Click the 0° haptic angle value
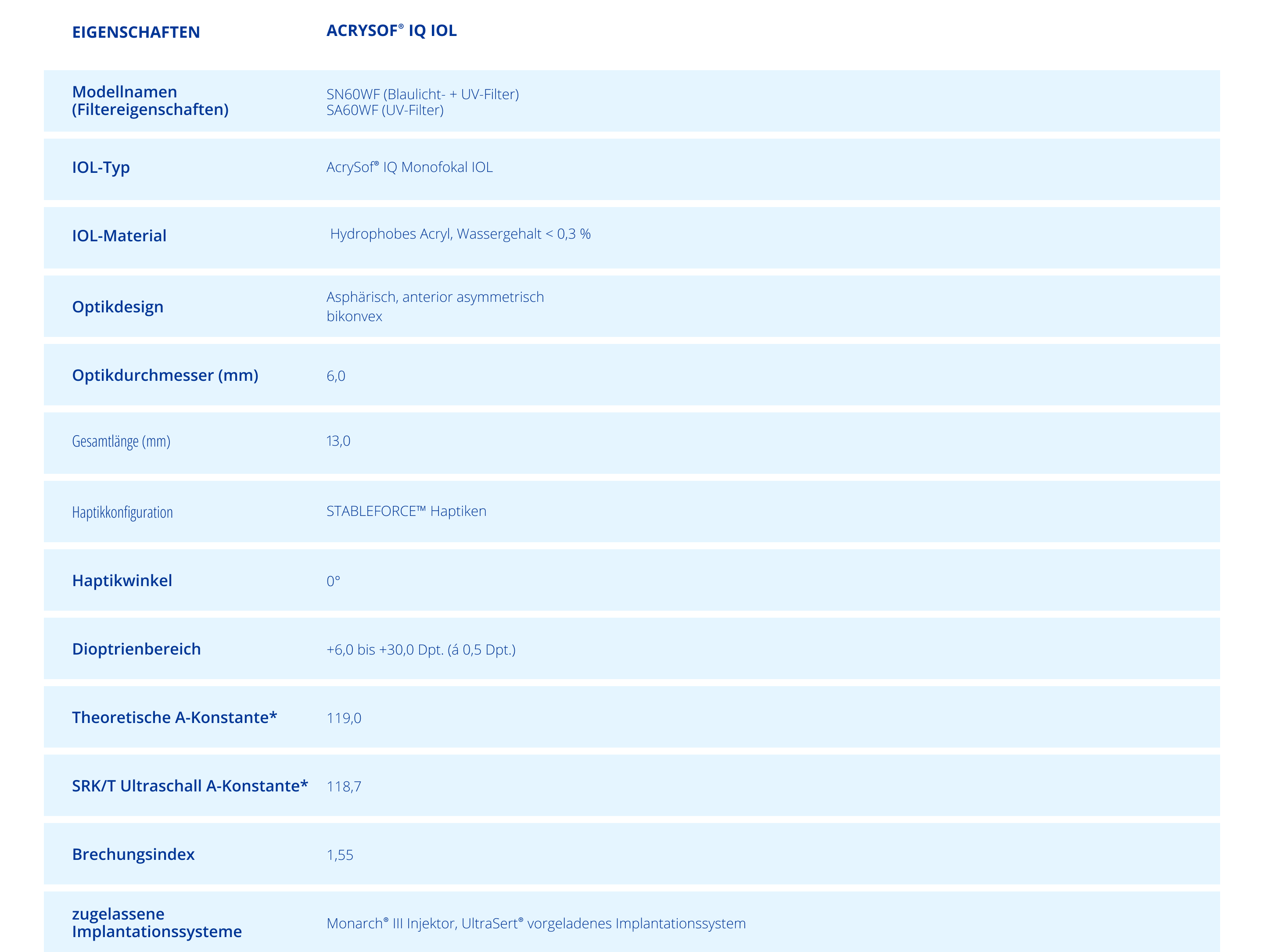Viewport: 1264px width, 952px height. (333, 581)
